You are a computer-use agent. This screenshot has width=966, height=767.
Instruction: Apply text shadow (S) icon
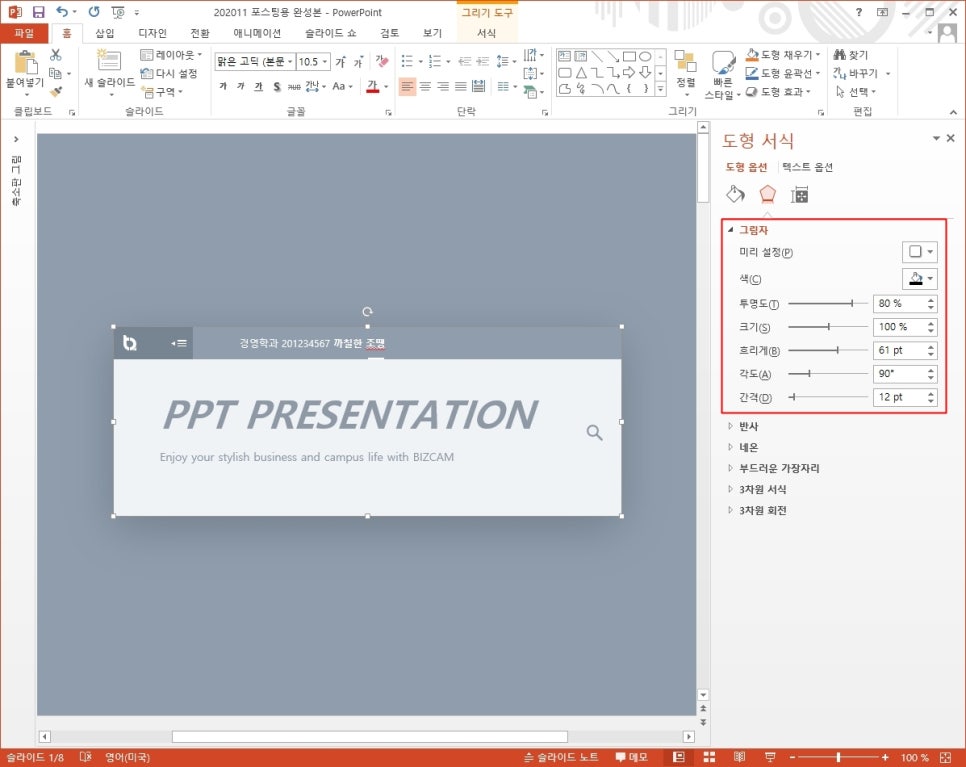point(277,86)
